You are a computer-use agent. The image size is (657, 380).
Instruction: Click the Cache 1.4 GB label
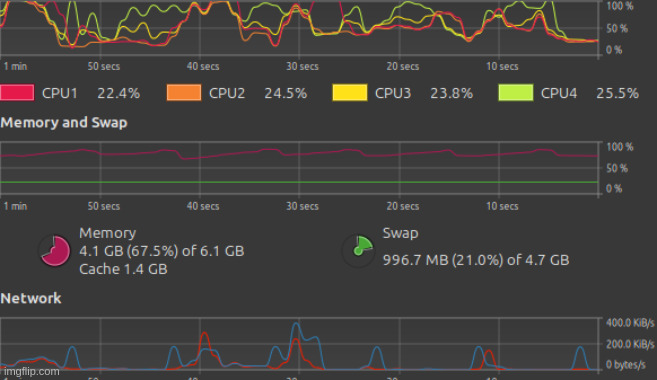click(x=123, y=269)
